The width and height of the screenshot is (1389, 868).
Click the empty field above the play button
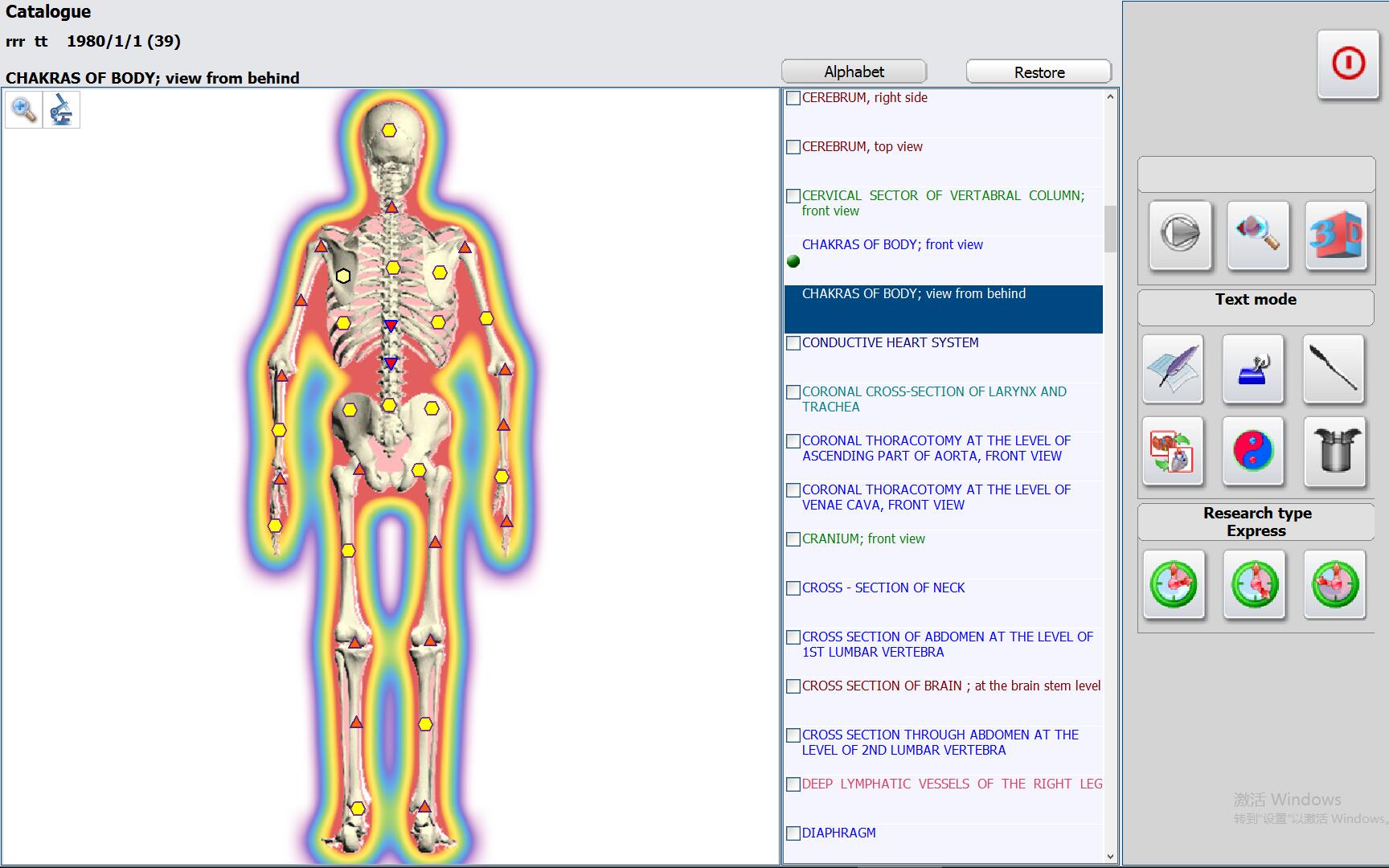pos(1256,174)
